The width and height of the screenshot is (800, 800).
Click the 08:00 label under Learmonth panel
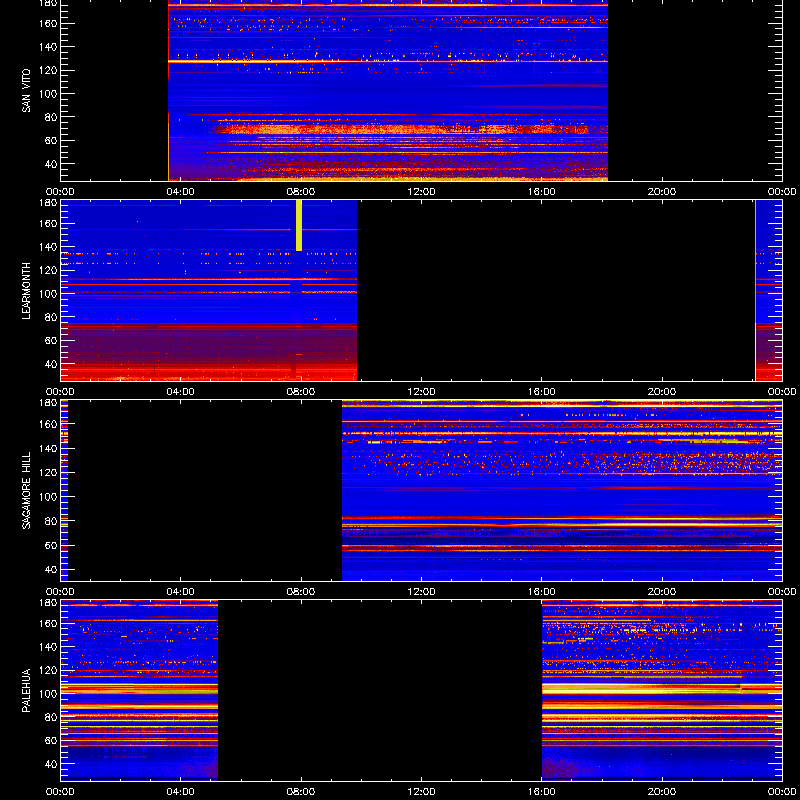[301, 392]
